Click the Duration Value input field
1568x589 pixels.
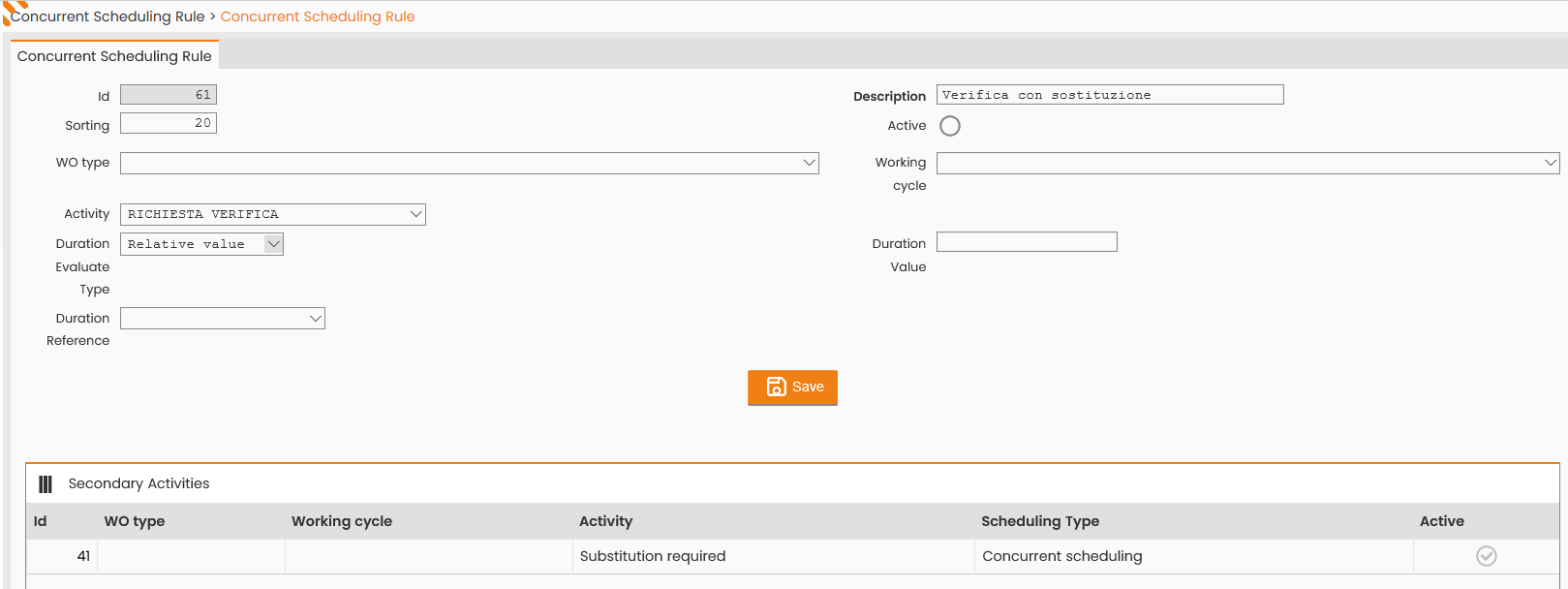[x=1027, y=242]
